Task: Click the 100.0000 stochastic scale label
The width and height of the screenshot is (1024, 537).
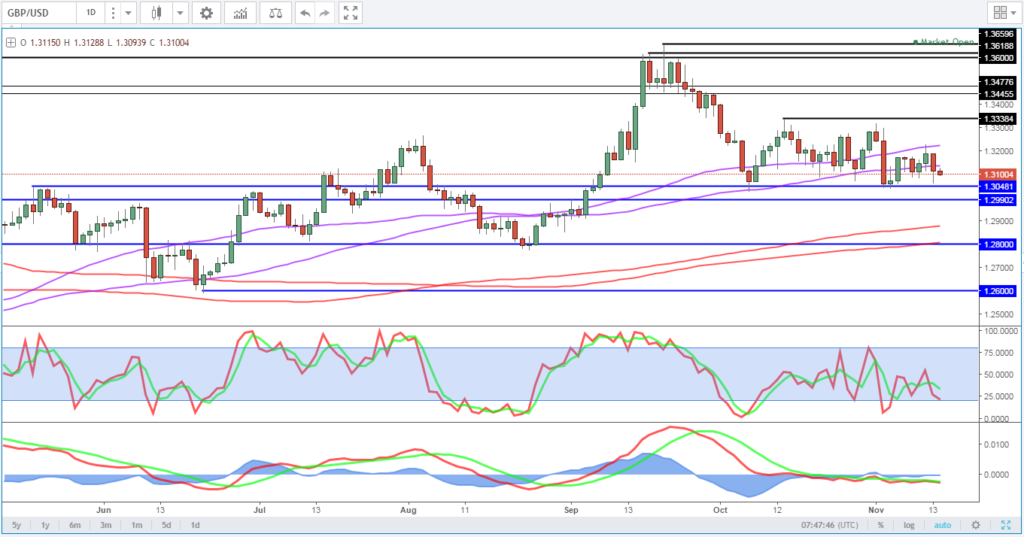Action: [x=1000, y=331]
